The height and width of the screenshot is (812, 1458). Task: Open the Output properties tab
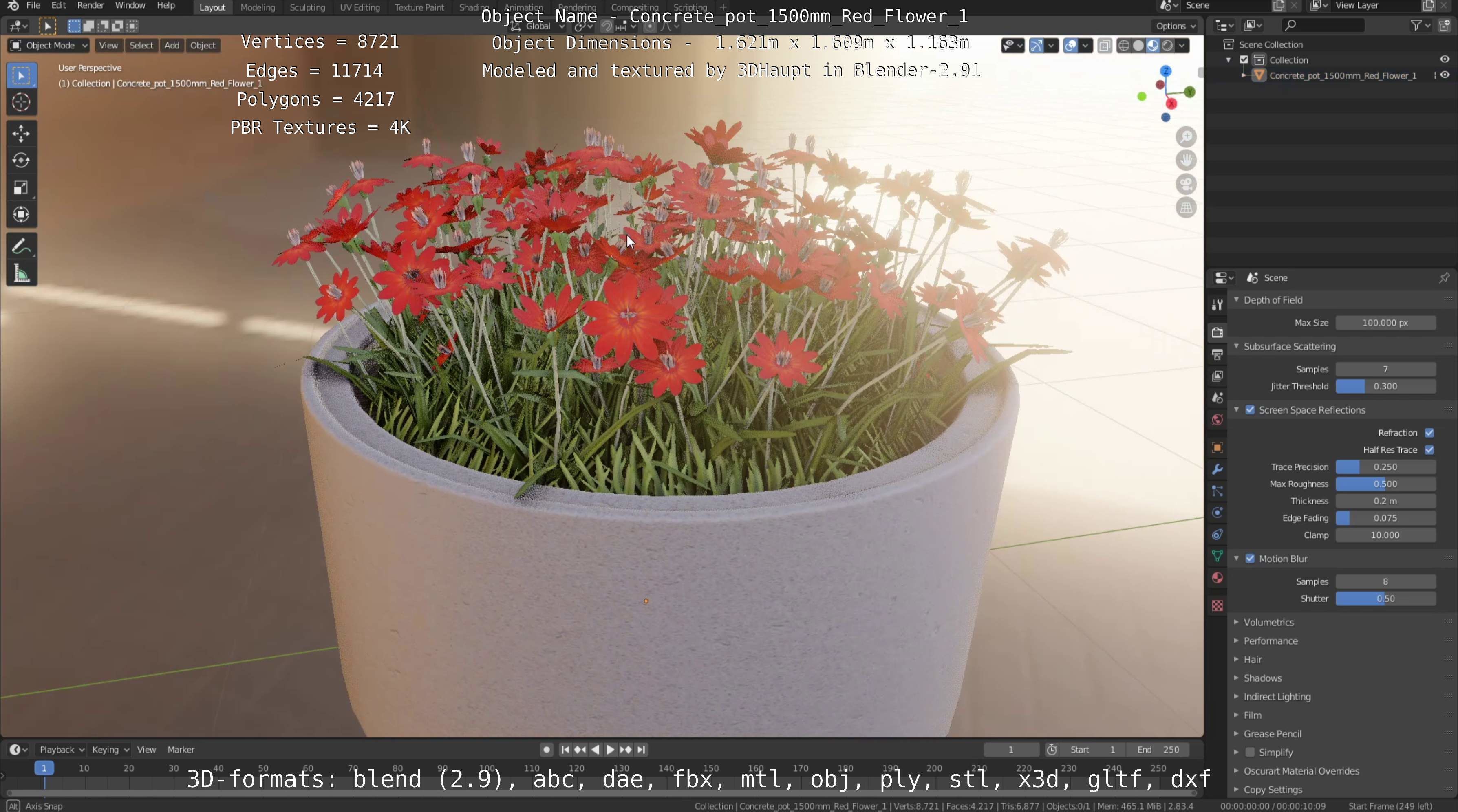click(x=1218, y=354)
